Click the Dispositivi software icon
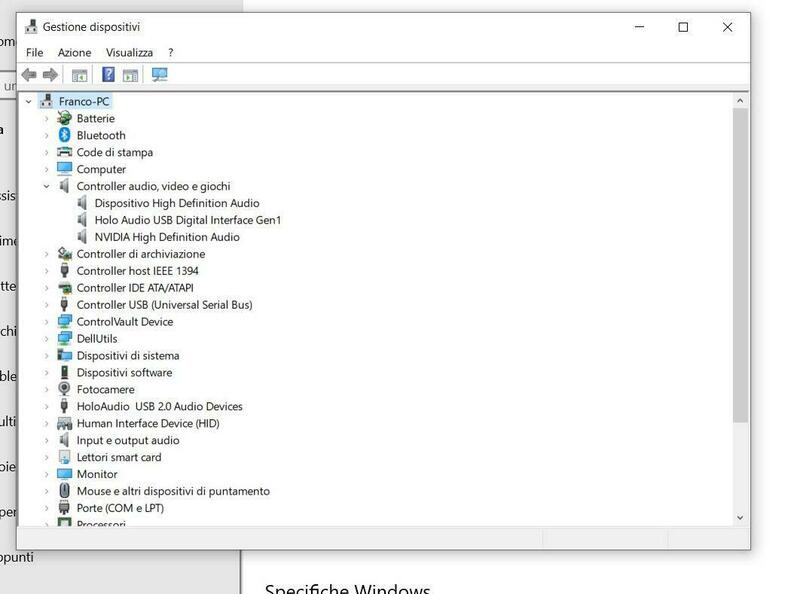The image size is (800, 594). 64,373
